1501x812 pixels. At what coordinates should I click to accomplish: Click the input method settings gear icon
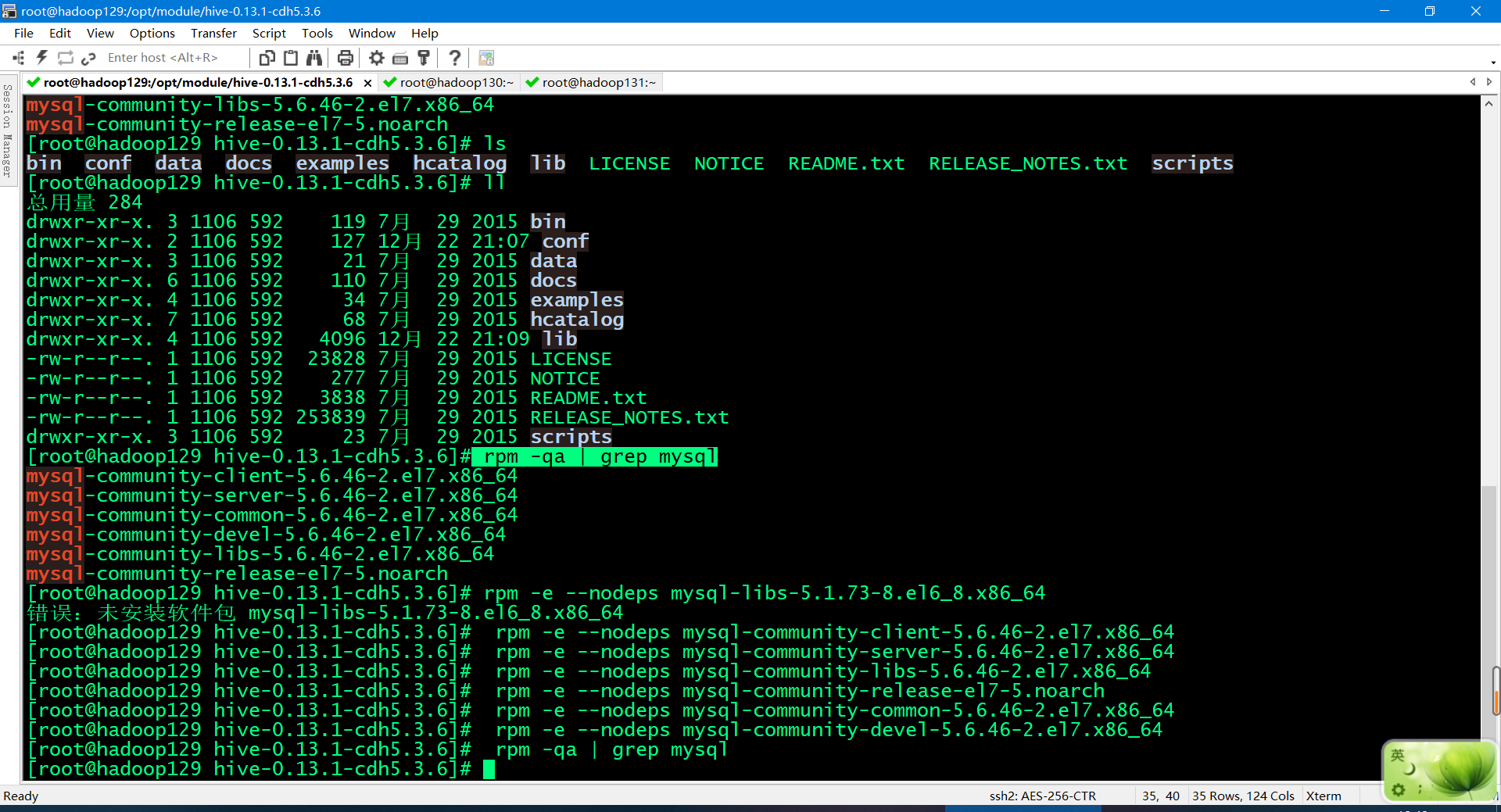(x=1399, y=790)
